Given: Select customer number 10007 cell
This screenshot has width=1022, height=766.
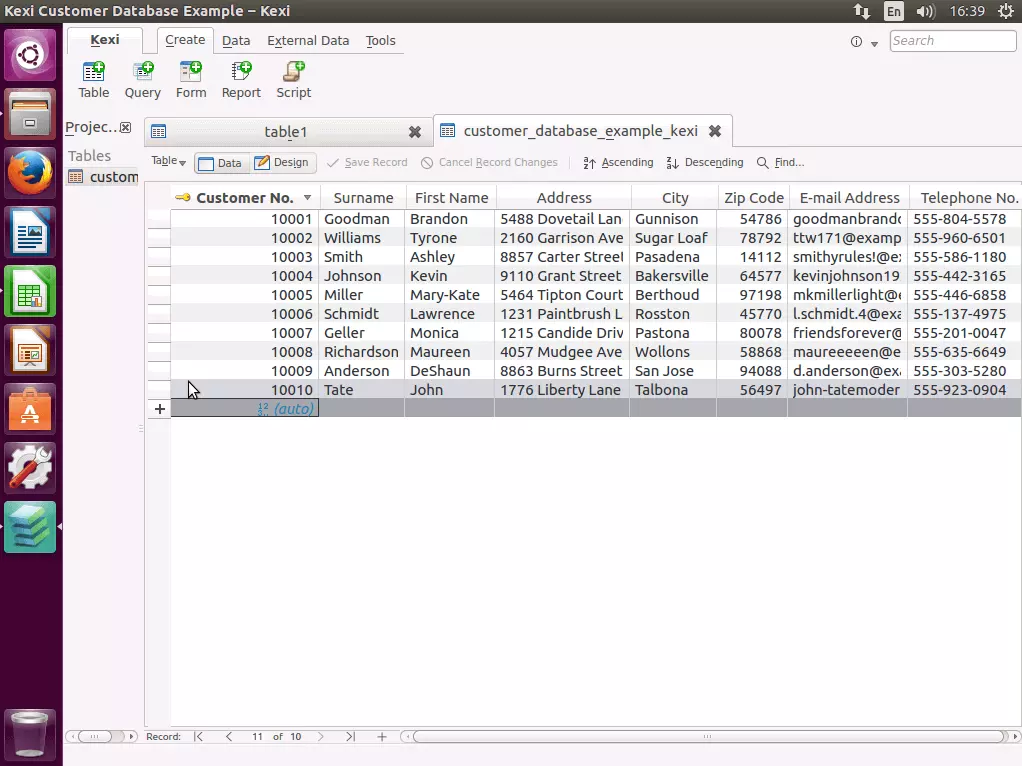Looking at the screenshot, I should click(245, 332).
